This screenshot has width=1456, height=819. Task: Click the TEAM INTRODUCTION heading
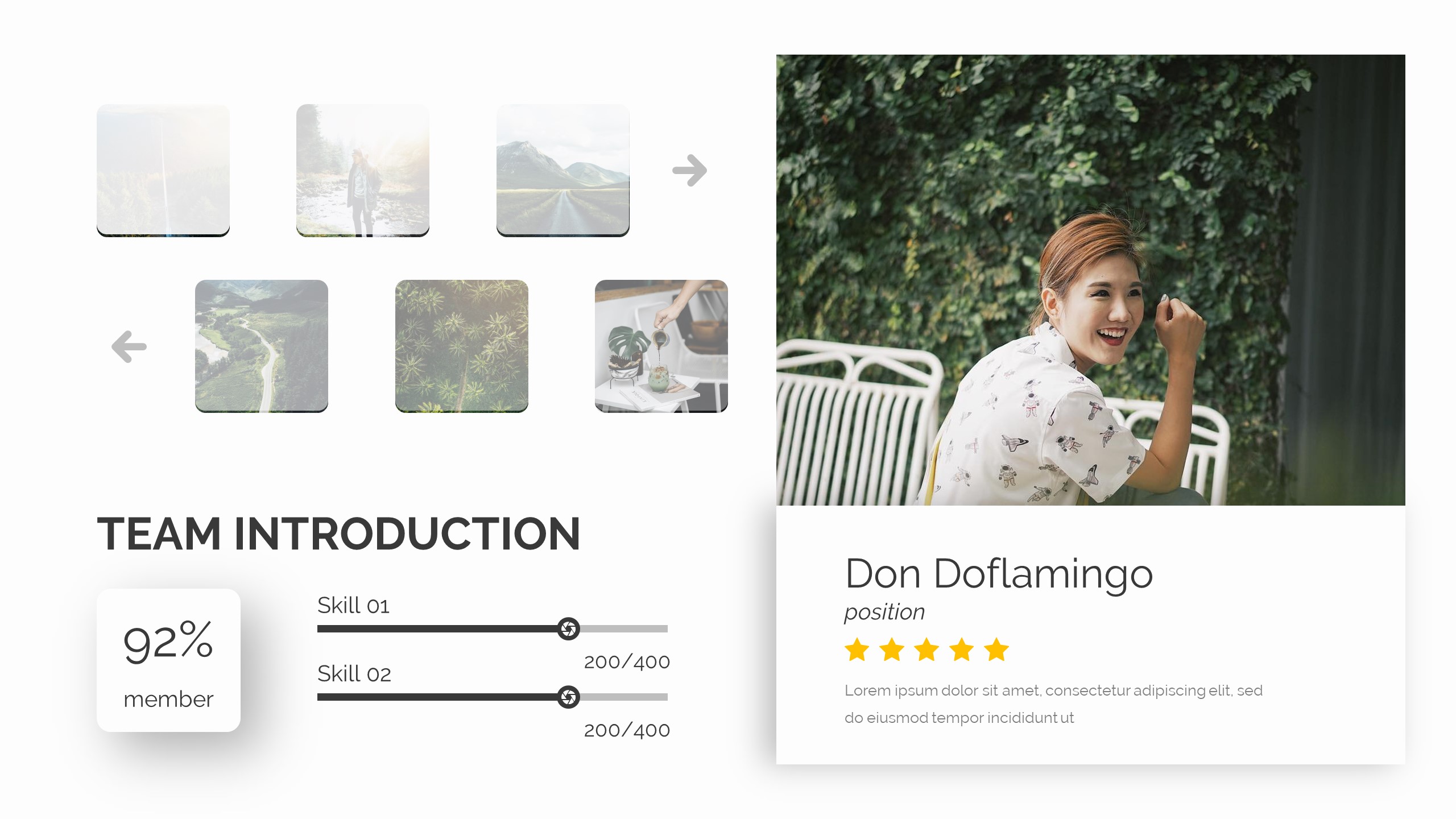tap(339, 533)
